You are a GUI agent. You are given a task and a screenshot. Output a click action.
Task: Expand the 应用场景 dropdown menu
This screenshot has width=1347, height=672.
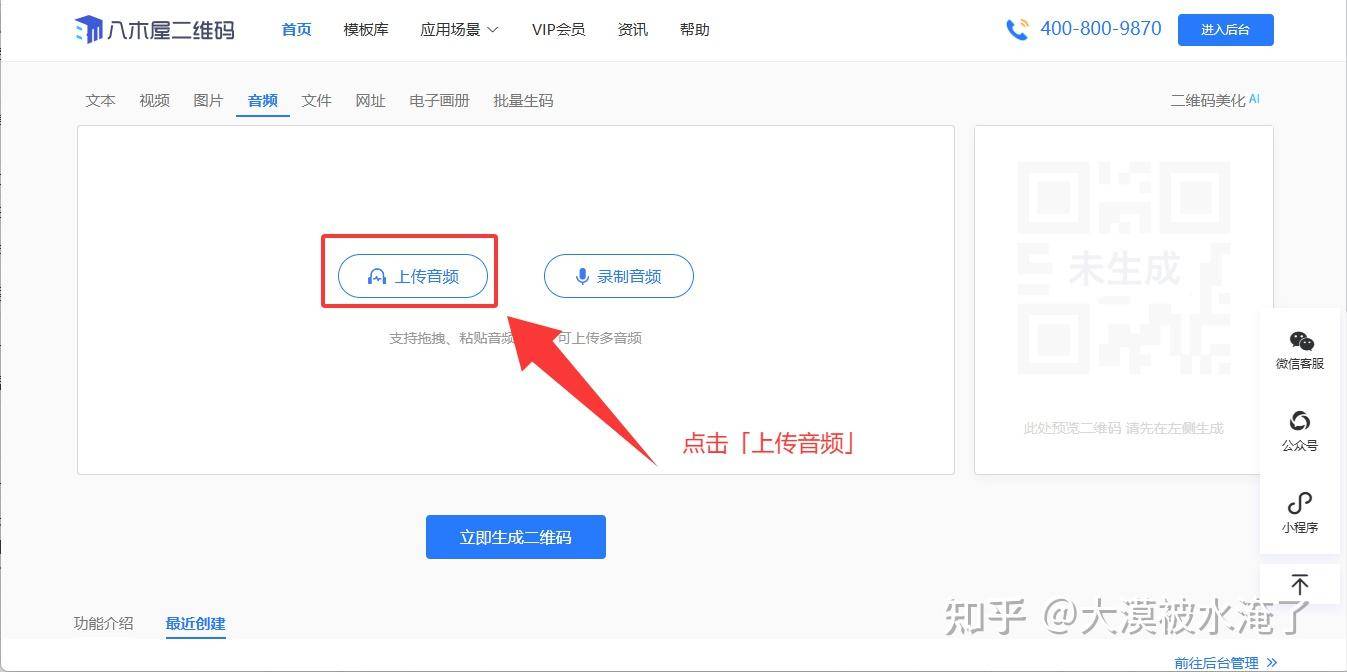point(459,30)
